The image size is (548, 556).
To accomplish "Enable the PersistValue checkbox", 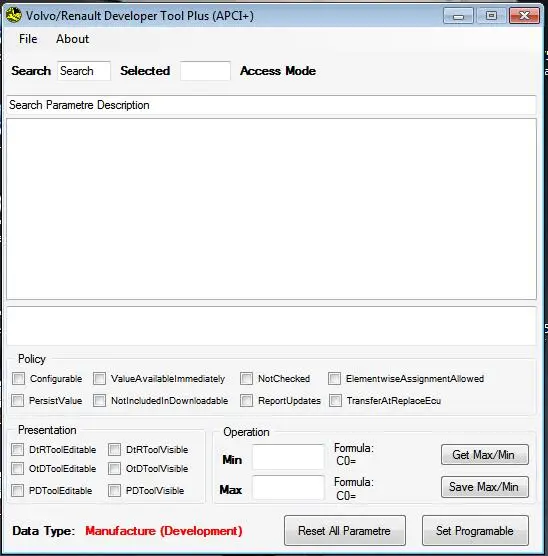I will point(17,401).
